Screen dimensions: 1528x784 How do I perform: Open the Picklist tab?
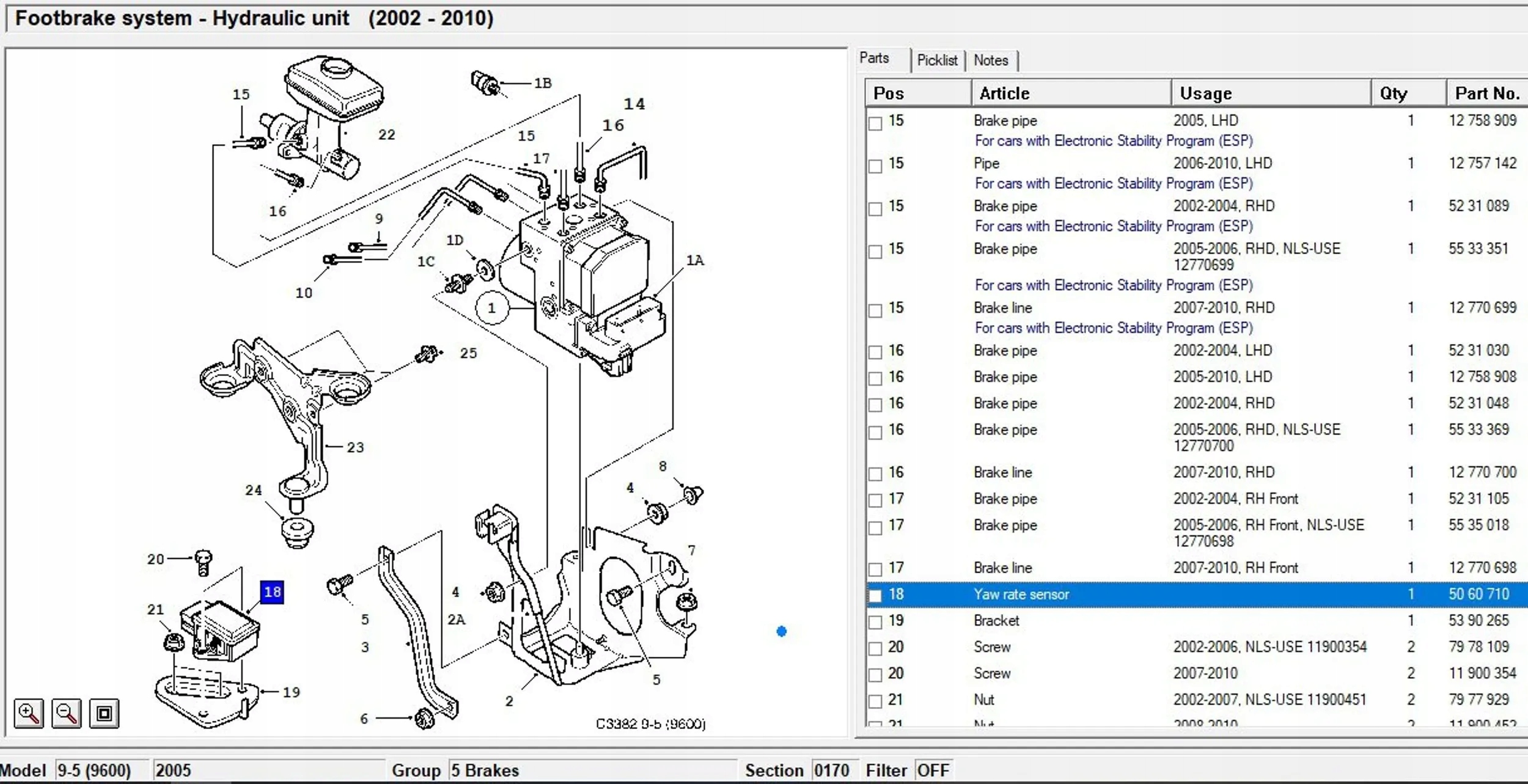tap(937, 60)
